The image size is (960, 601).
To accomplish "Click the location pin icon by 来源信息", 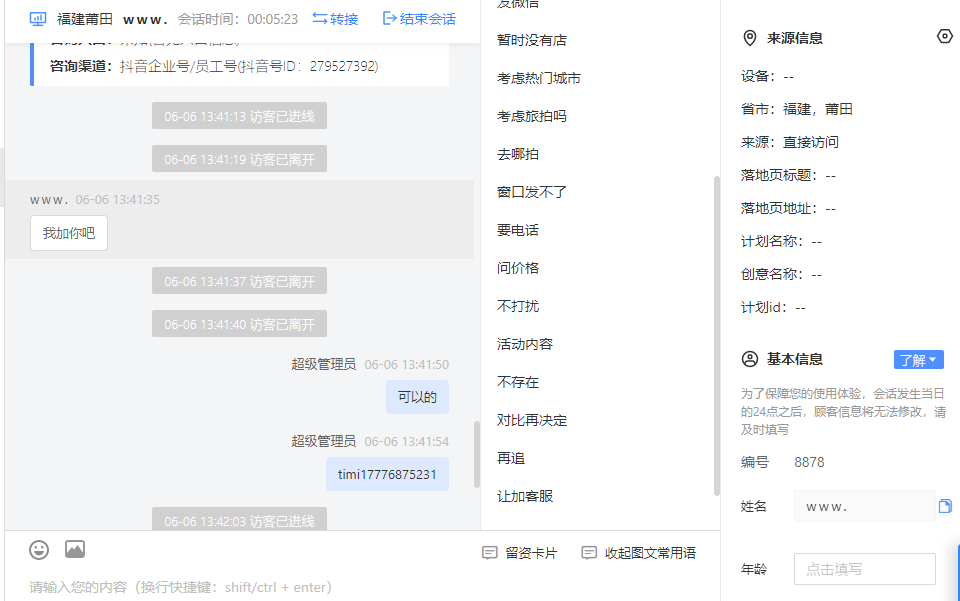I will click(749, 38).
